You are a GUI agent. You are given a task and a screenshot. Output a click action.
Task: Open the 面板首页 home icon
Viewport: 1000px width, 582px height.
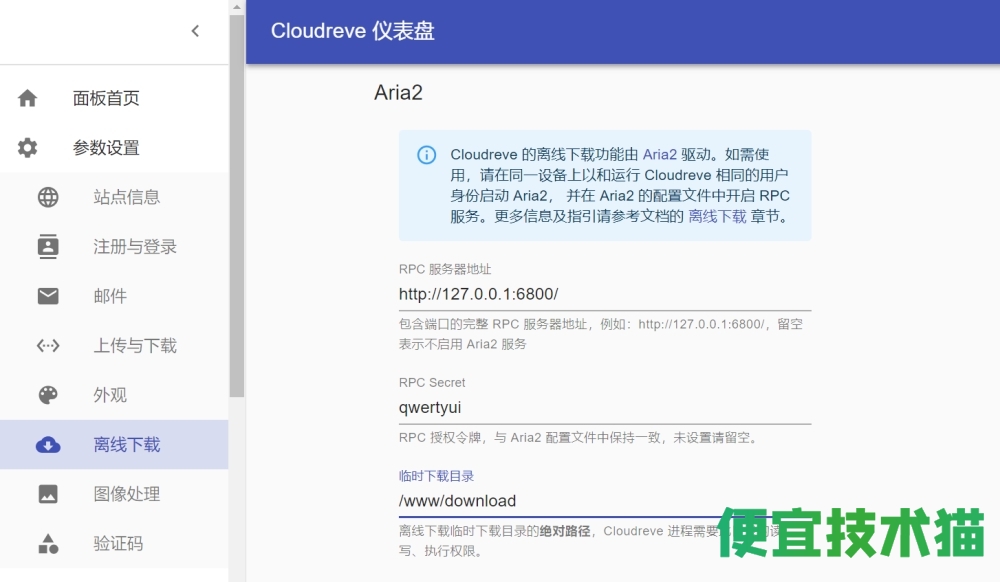click(27, 98)
